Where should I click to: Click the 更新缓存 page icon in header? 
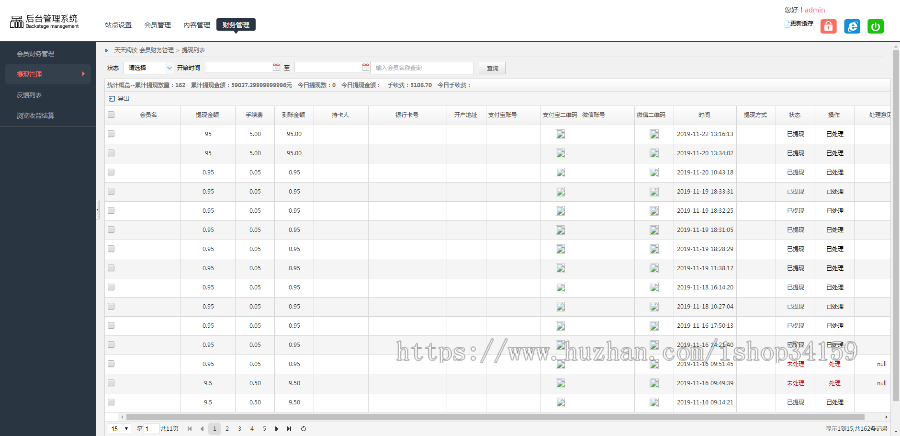tap(786, 24)
